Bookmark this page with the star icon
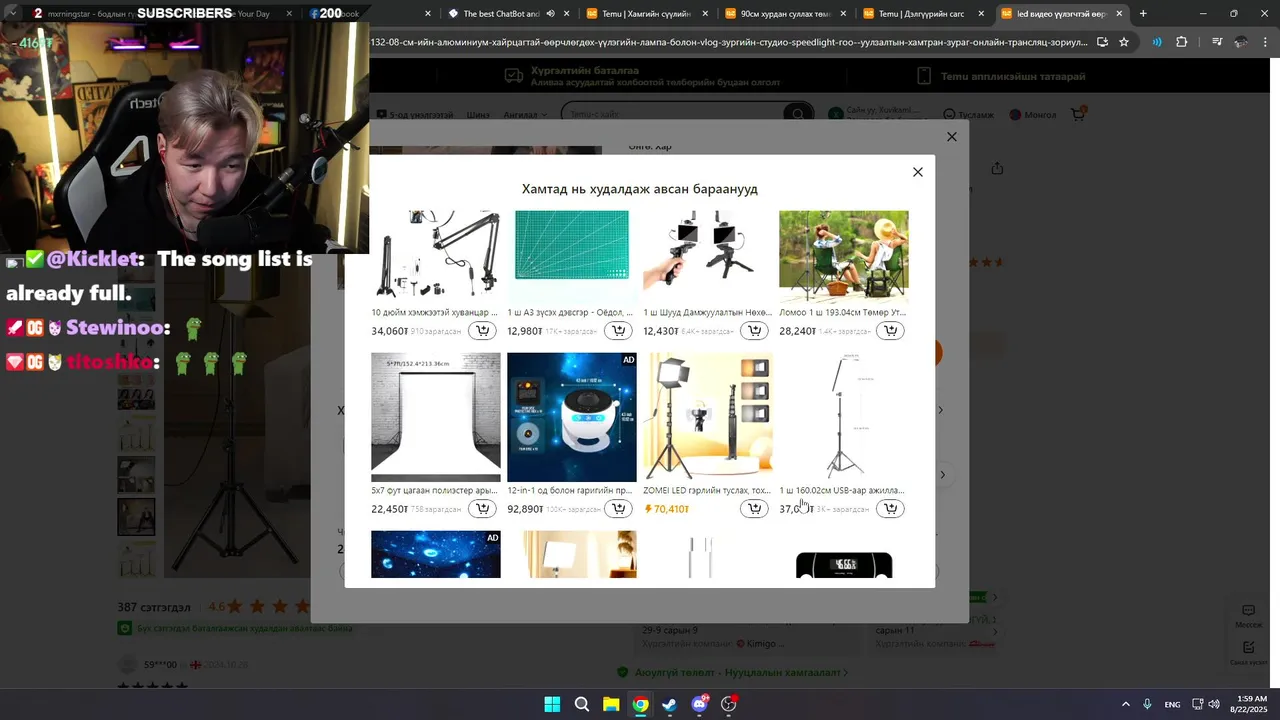The height and width of the screenshot is (720, 1280). (x=1124, y=42)
